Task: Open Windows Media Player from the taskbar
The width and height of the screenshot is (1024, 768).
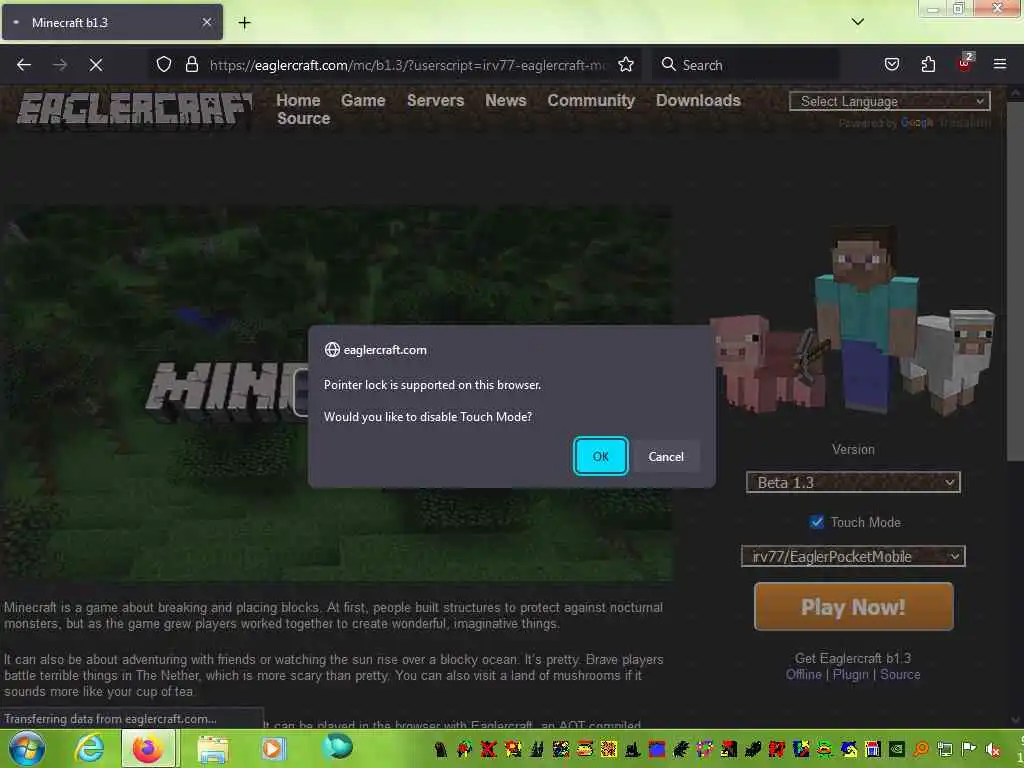Action: [x=273, y=748]
